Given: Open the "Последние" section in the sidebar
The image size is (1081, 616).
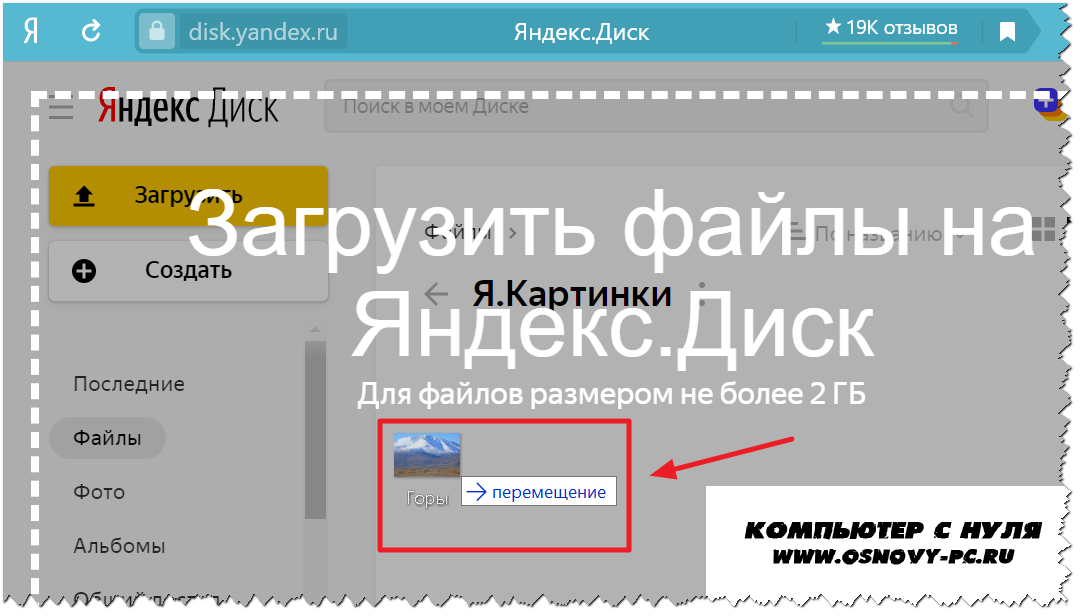Looking at the screenshot, I should point(129,384).
